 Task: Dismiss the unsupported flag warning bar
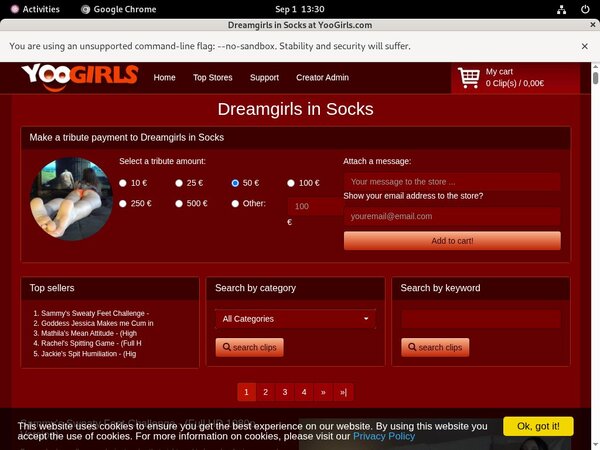584,46
